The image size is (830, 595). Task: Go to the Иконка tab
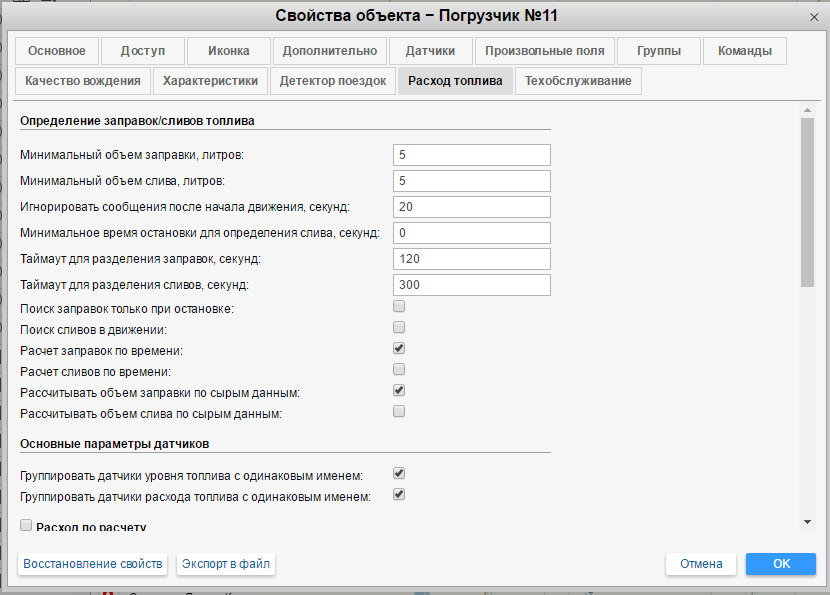pyautogui.click(x=229, y=51)
